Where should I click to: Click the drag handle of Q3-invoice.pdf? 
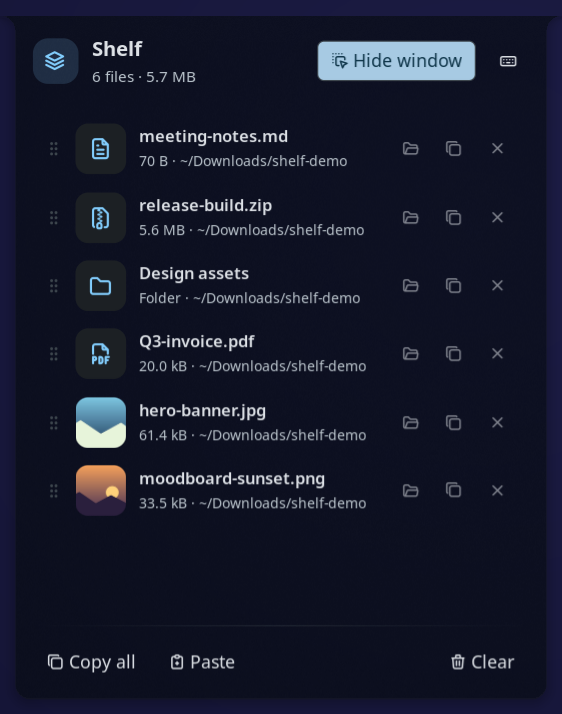coord(54,353)
